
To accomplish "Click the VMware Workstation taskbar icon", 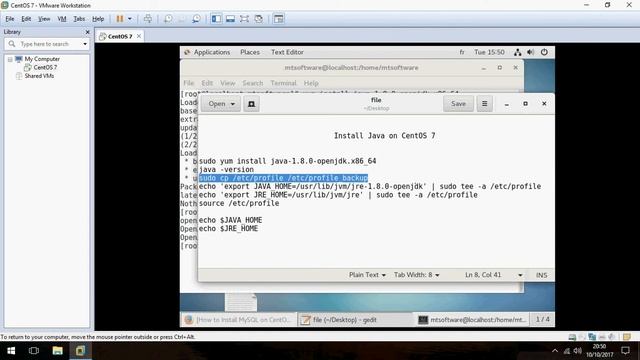I will pyautogui.click(x=80, y=351).
